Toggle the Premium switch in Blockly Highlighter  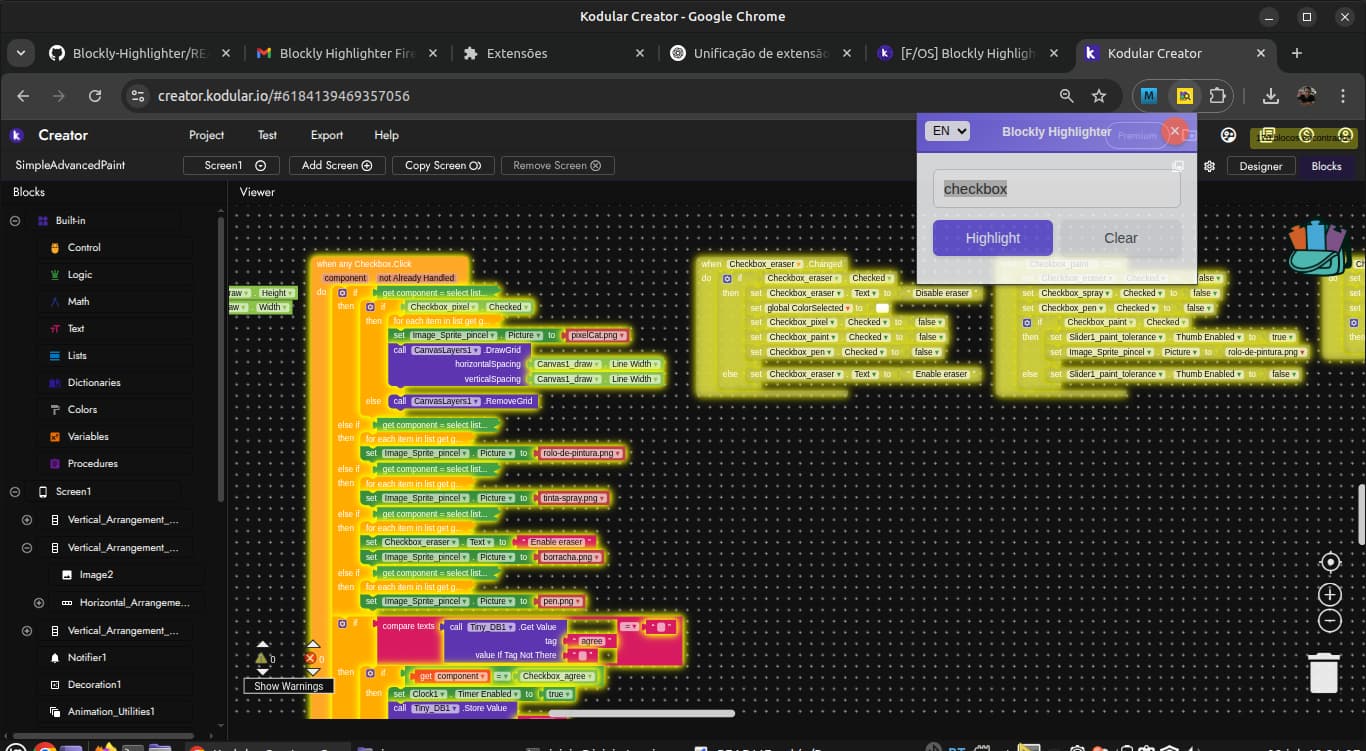tap(1137, 135)
